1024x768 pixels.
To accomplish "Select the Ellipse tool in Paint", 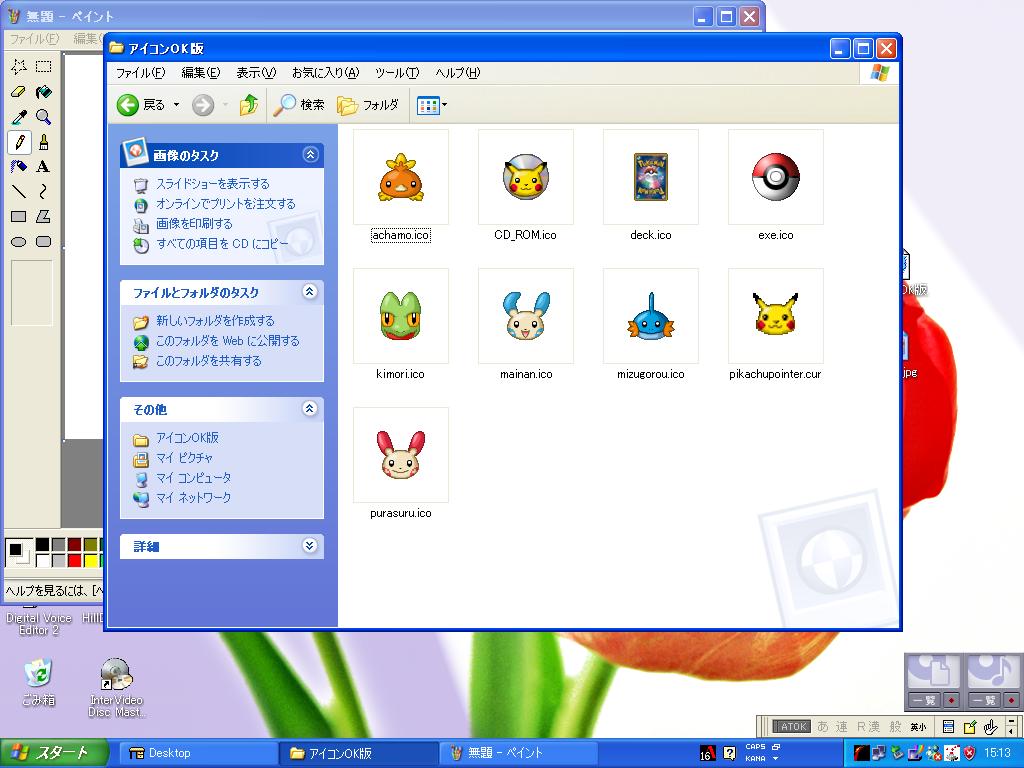I will click(19, 242).
